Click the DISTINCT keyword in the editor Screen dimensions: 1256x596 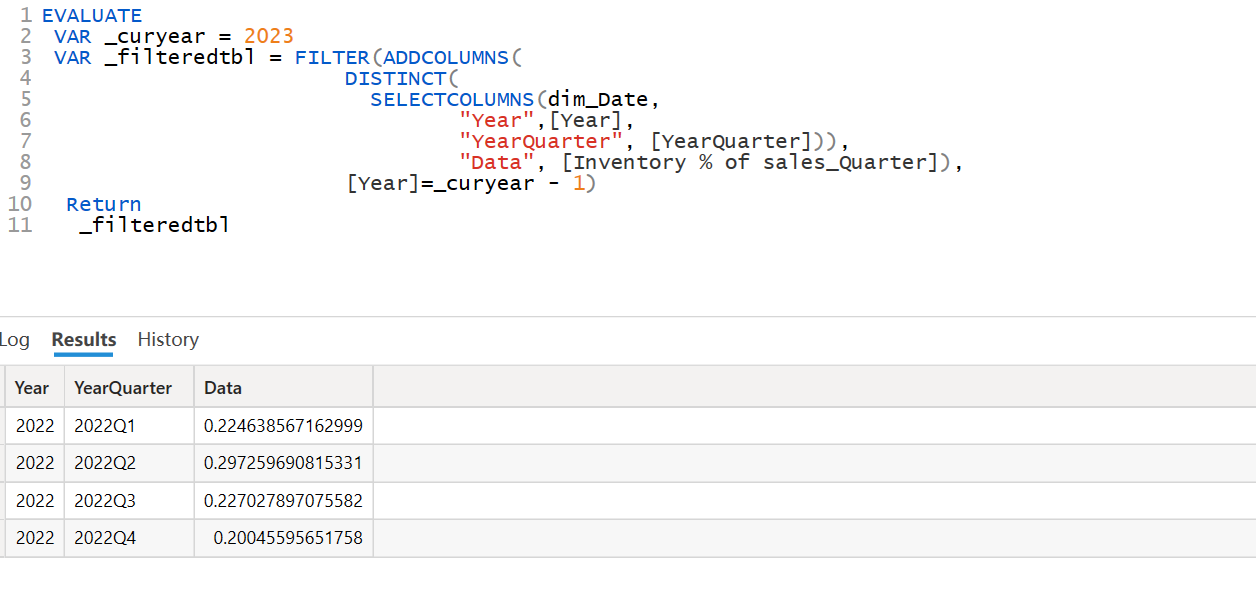(395, 79)
